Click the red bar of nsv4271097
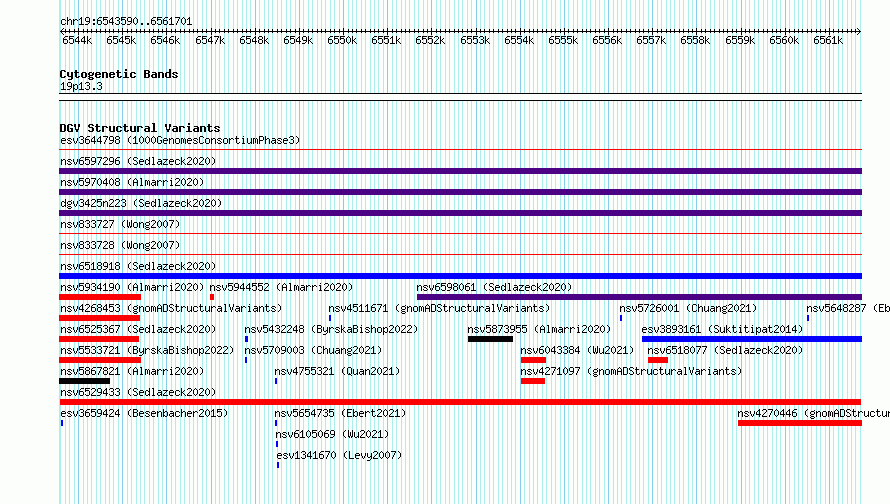 (x=532, y=381)
